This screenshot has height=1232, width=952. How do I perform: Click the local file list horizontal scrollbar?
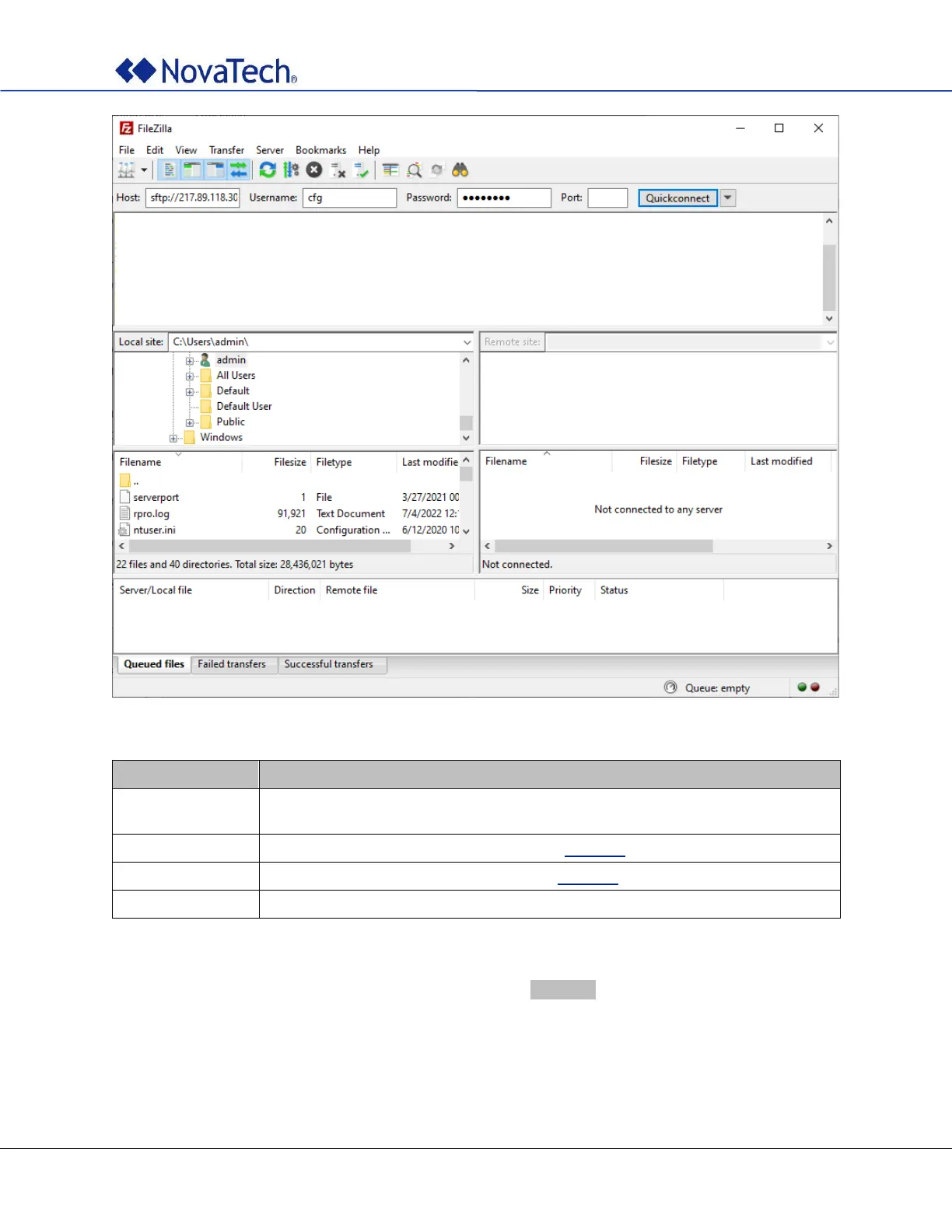click(x=270, y=546)
